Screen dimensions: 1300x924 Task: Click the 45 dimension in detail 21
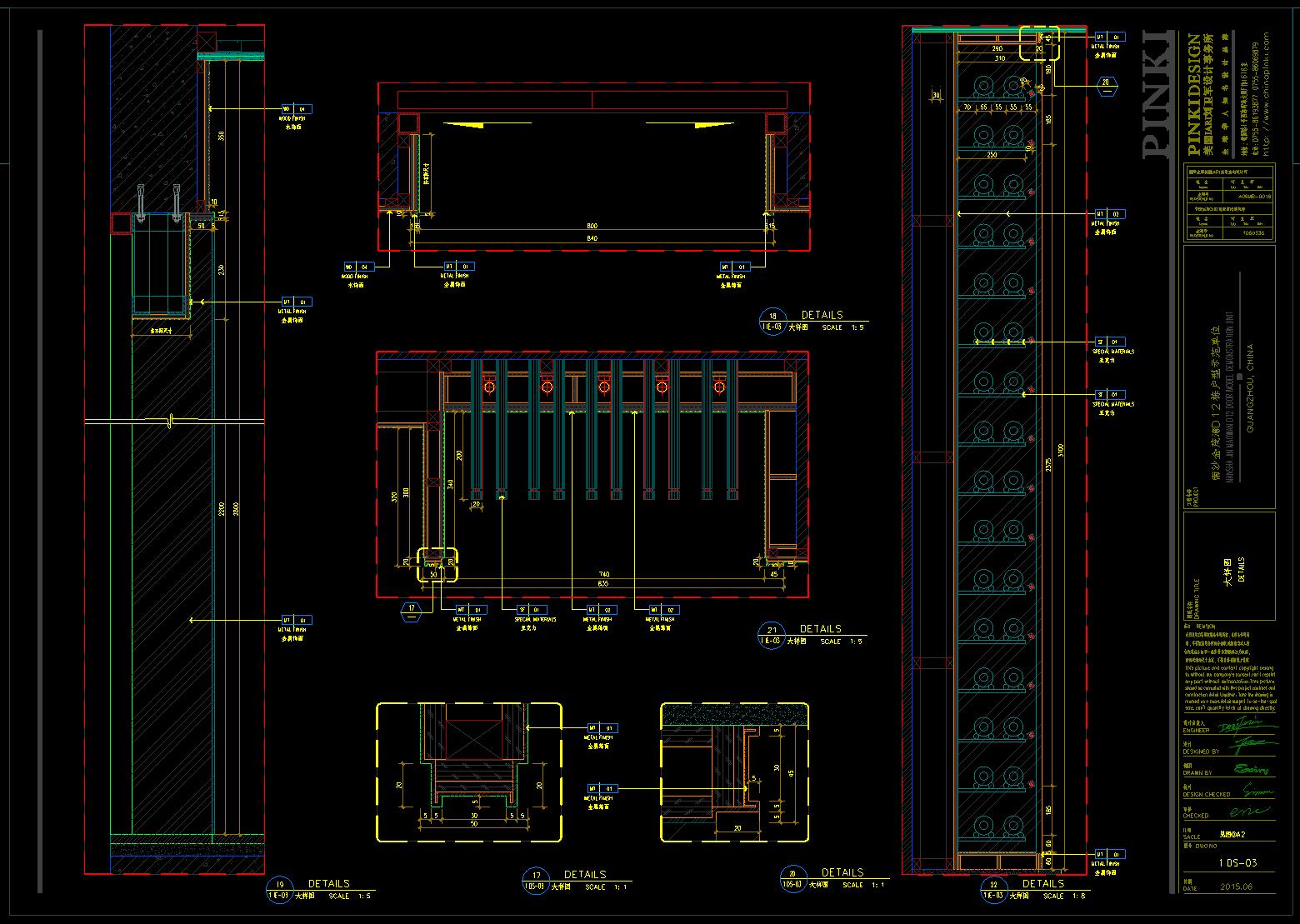774,574
